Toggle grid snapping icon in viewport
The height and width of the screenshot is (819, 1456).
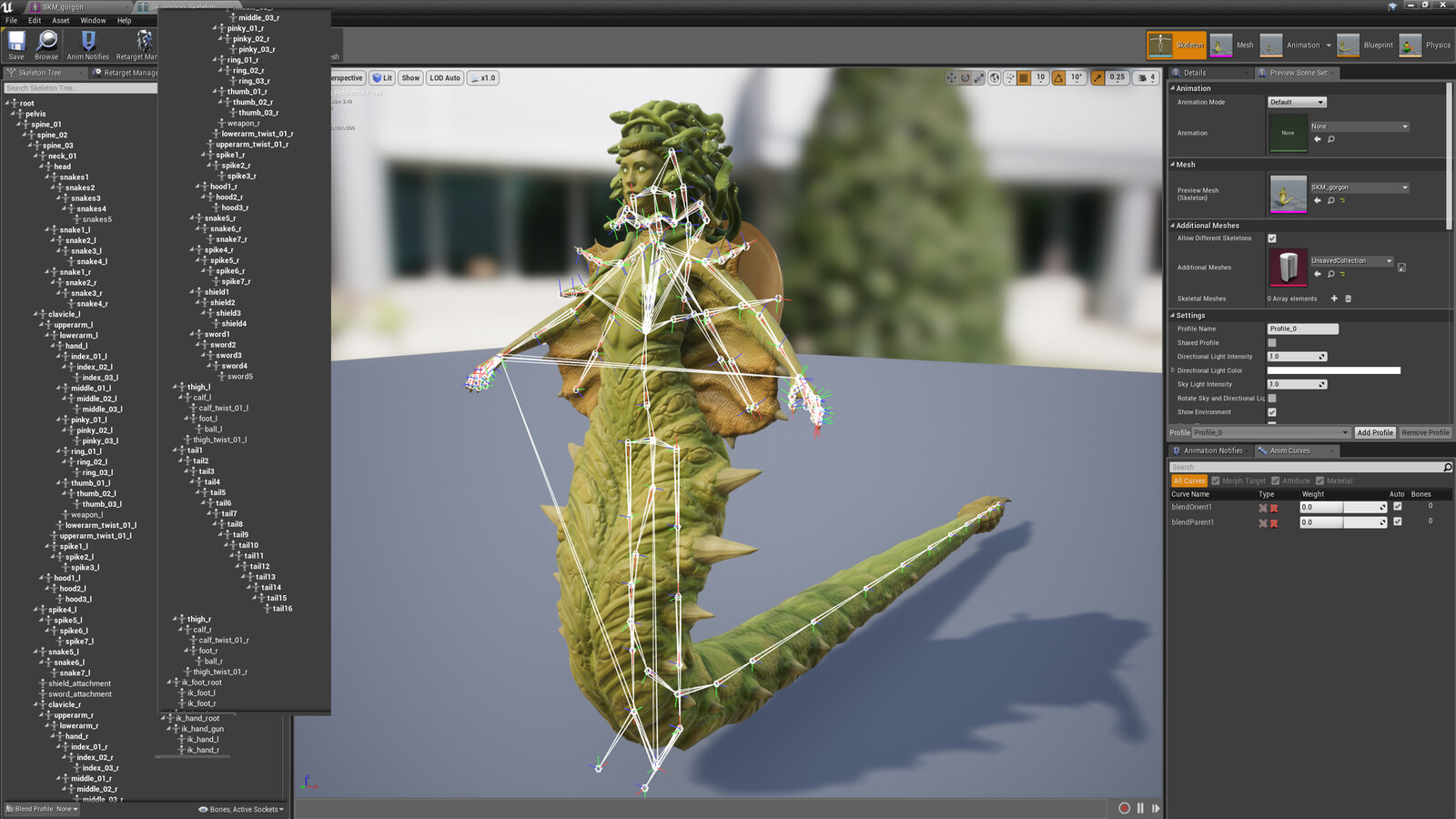pyautogui.click(x=1024, y=78)
